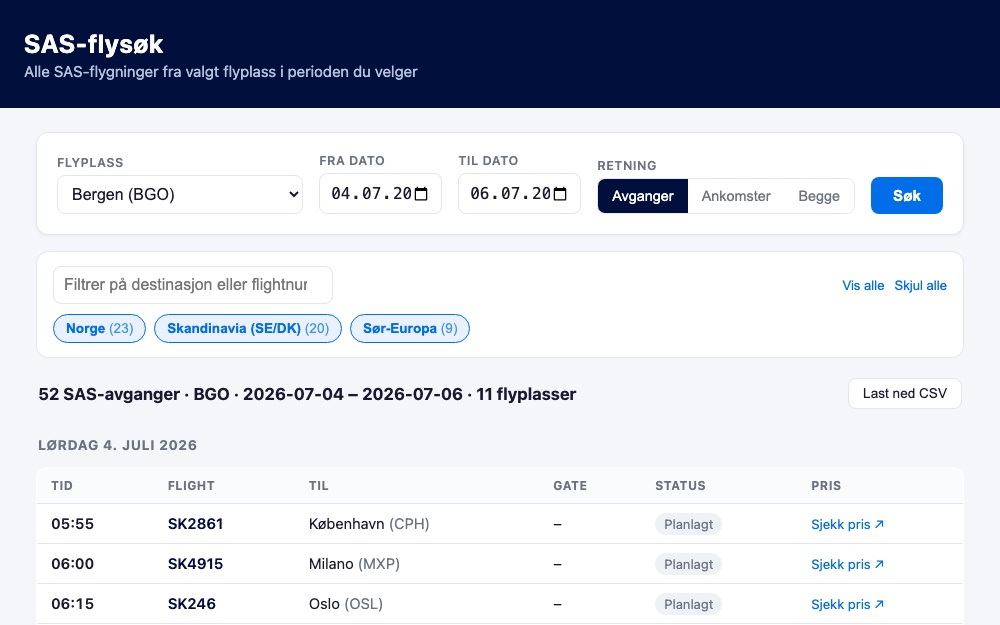Toggle the Skandinavia (SE/DK) filter chip

(x=248, y=328)
